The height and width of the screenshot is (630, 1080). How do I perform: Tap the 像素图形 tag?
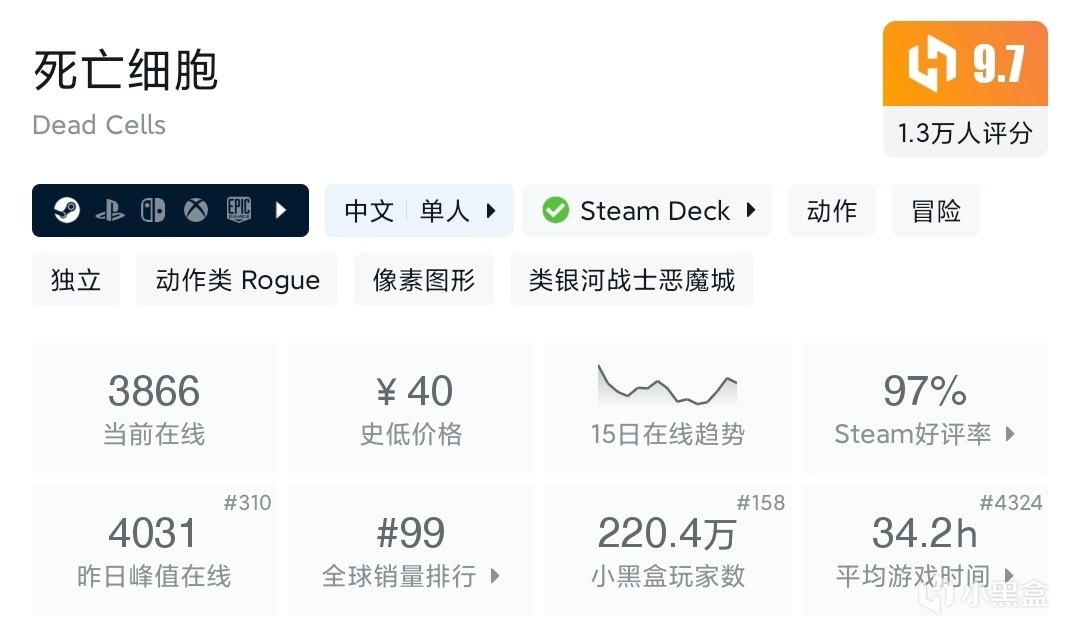click(424, 280)
